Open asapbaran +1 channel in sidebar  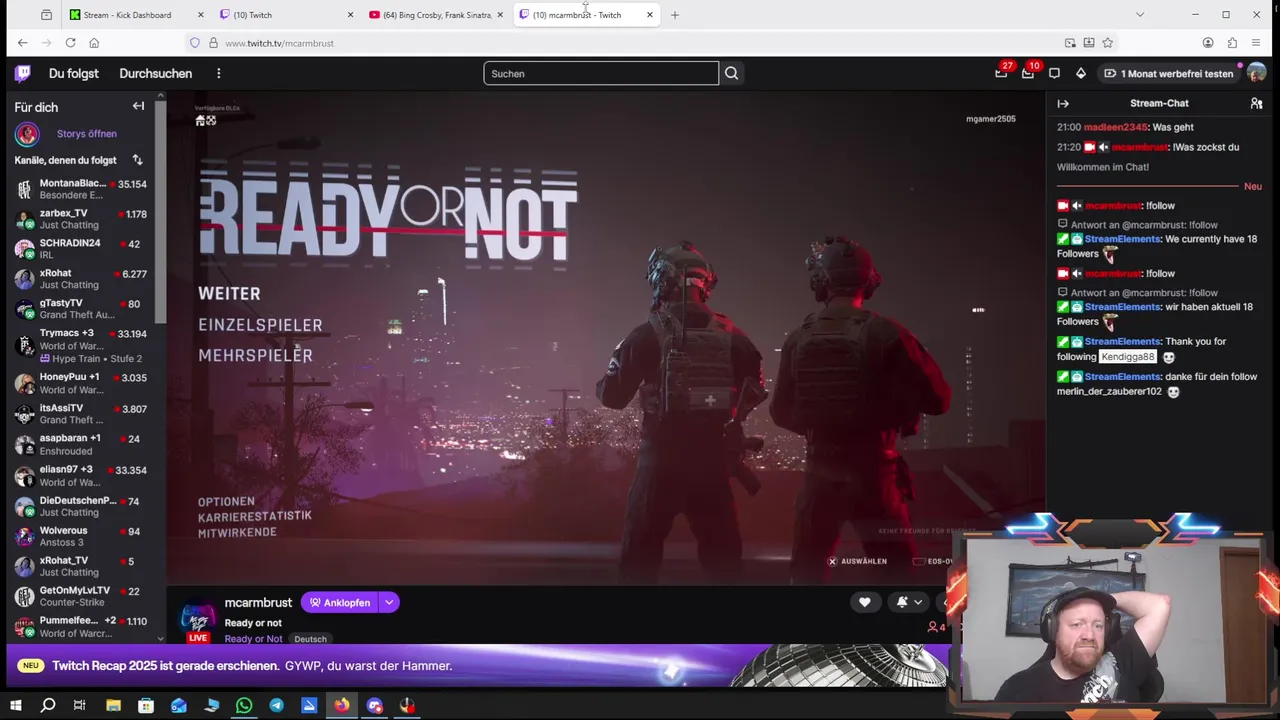(x=81, y=444)
